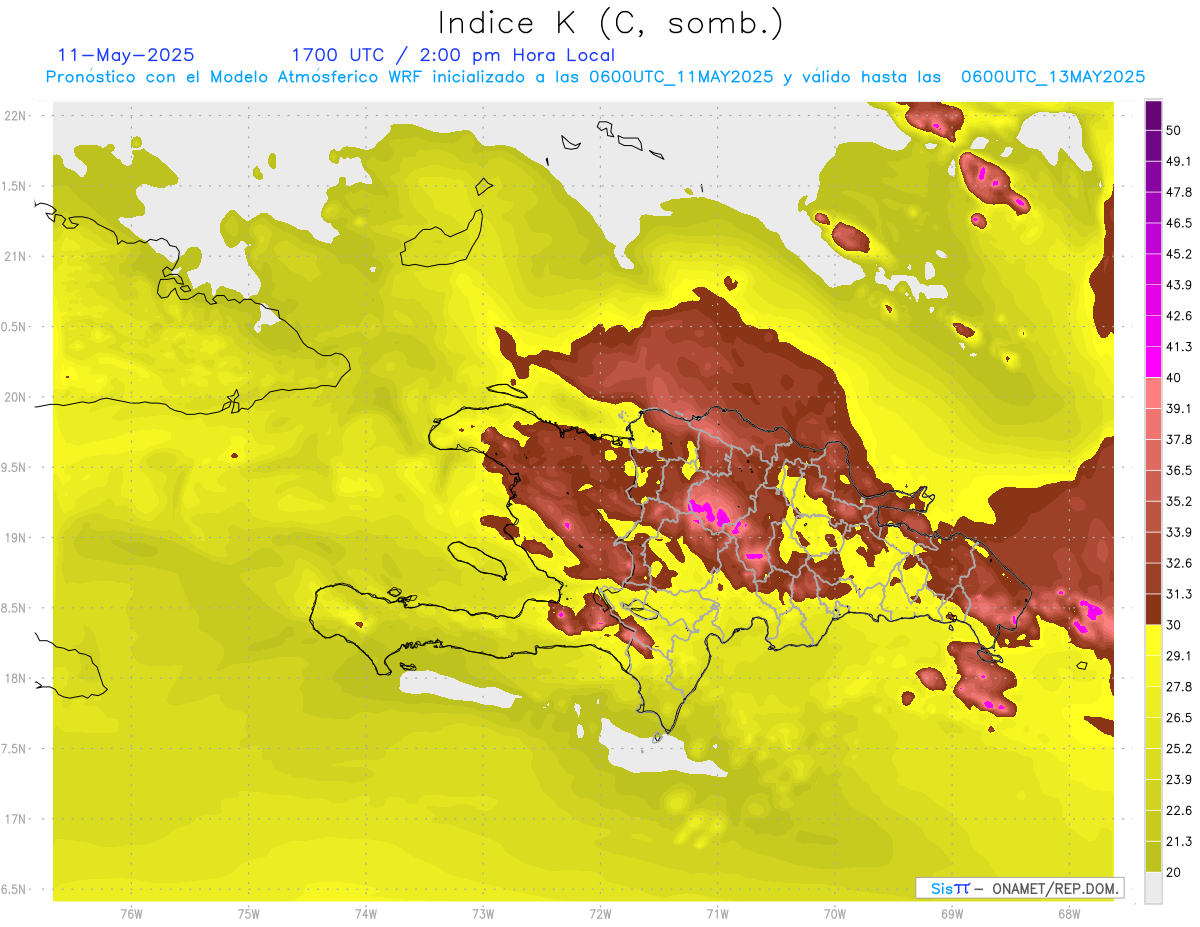
Task: Click the colorbar value '39.1'
Action: coord(1179,409)
